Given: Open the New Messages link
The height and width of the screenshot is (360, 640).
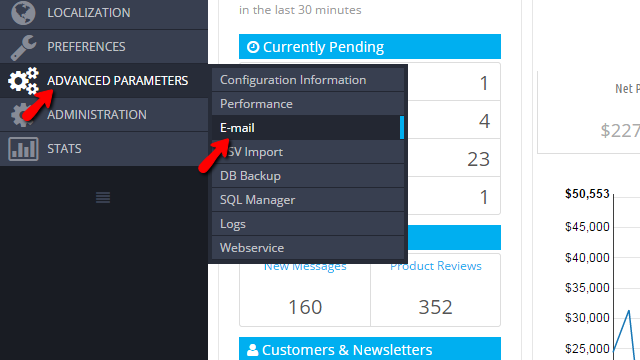Looking at the screenshot, I should tap(305, 267).
